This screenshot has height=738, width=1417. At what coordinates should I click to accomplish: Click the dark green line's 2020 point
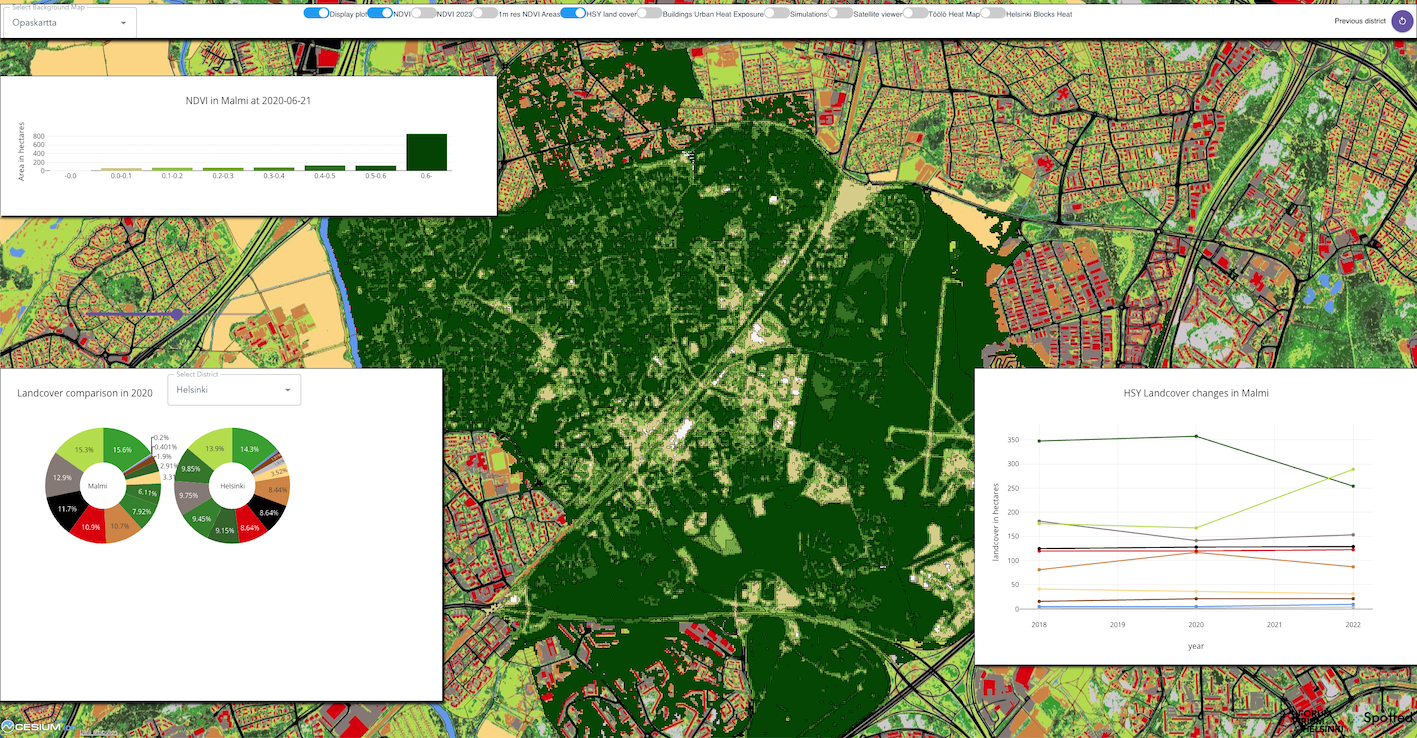click(1196, 436)
